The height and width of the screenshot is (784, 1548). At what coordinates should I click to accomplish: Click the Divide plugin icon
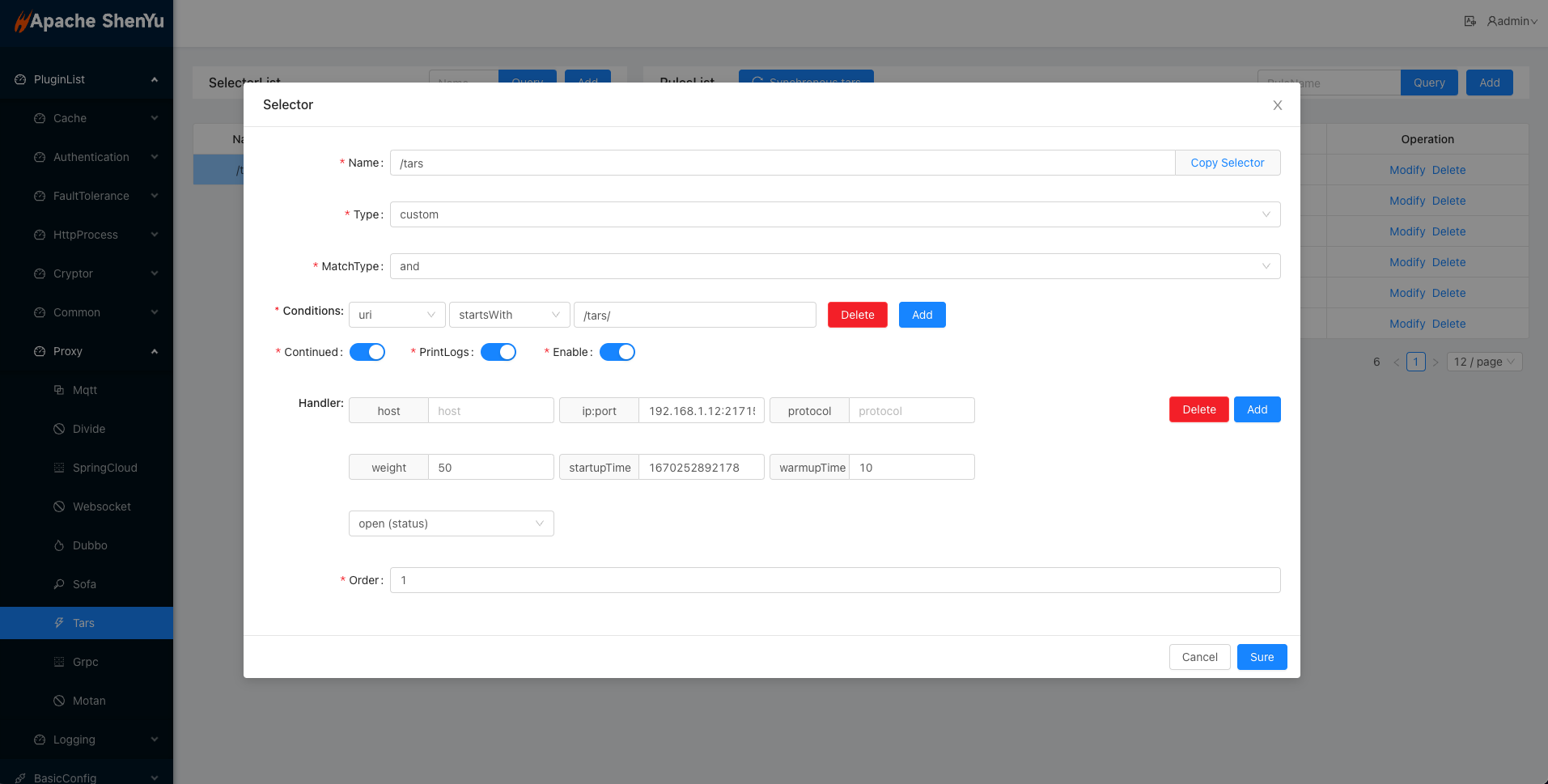coord(59,429)
